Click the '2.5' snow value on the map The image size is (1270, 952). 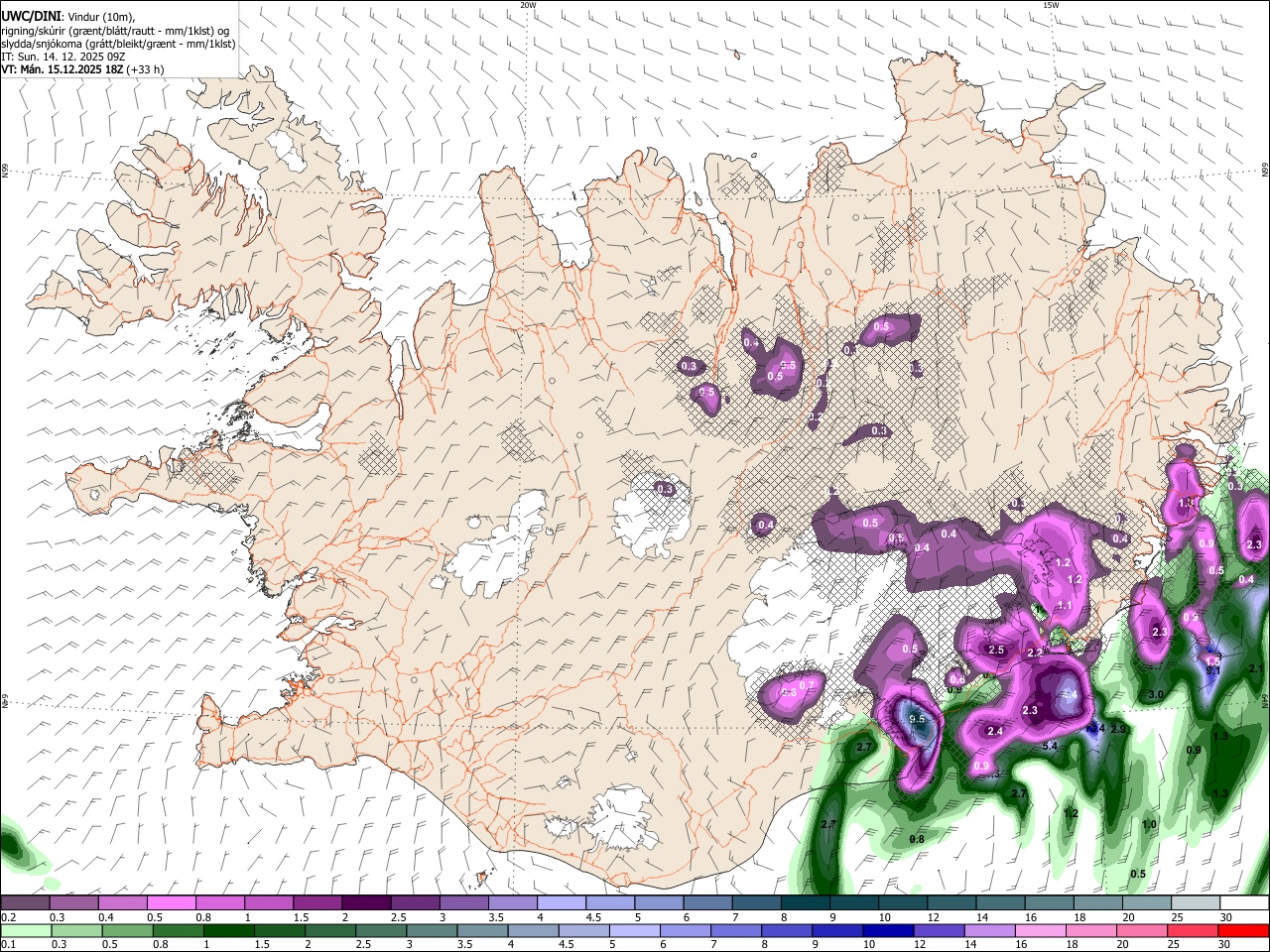coord(997,651)
